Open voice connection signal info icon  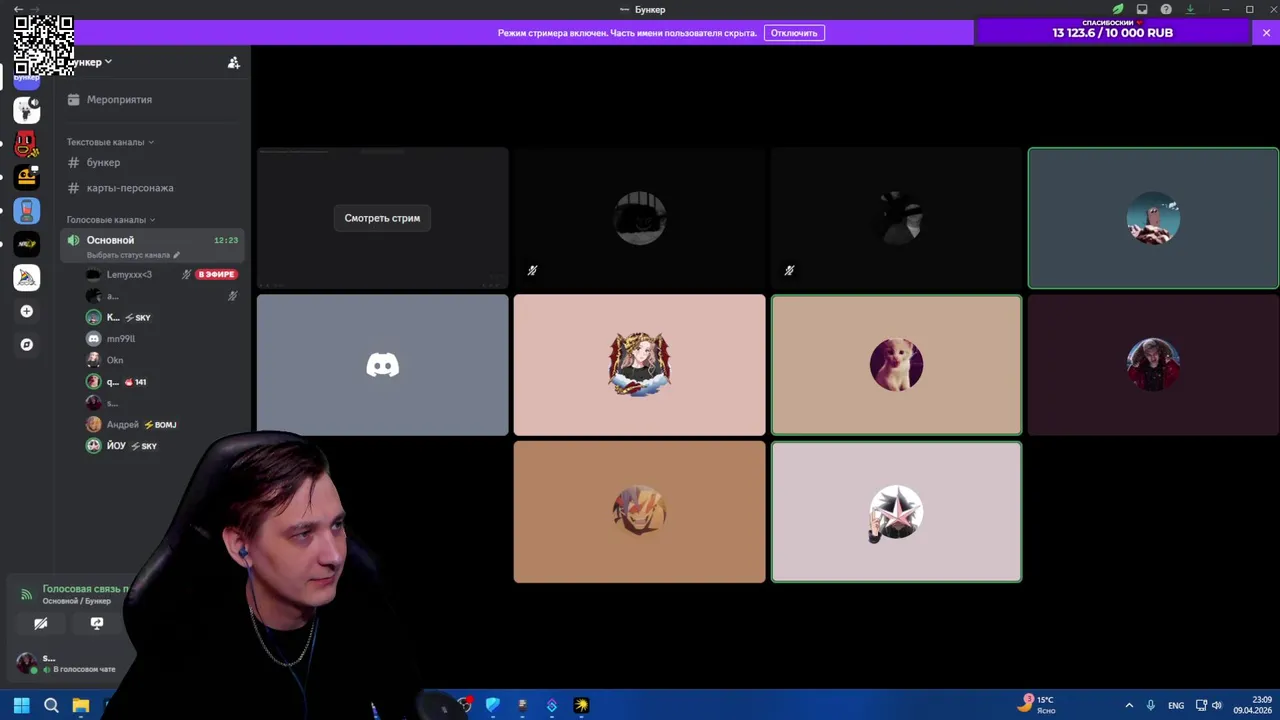pyautogui.click(x=27, y=594)
